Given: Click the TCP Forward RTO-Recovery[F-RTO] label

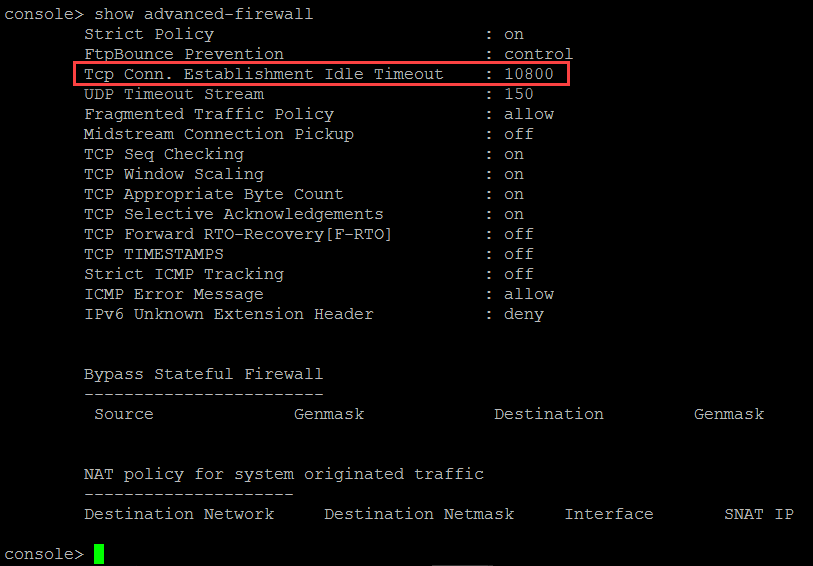Looking at the screenshot, I should point(239,234).
